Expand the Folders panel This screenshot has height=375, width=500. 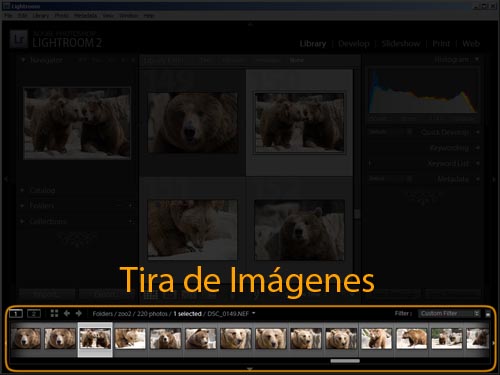22,206
